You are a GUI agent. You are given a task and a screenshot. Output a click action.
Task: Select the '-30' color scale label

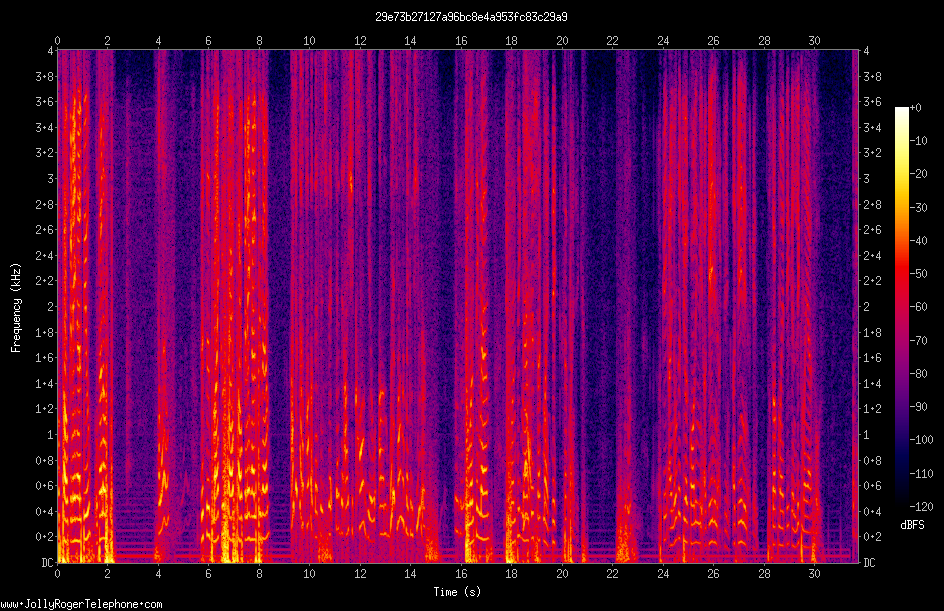pos(919,208)
